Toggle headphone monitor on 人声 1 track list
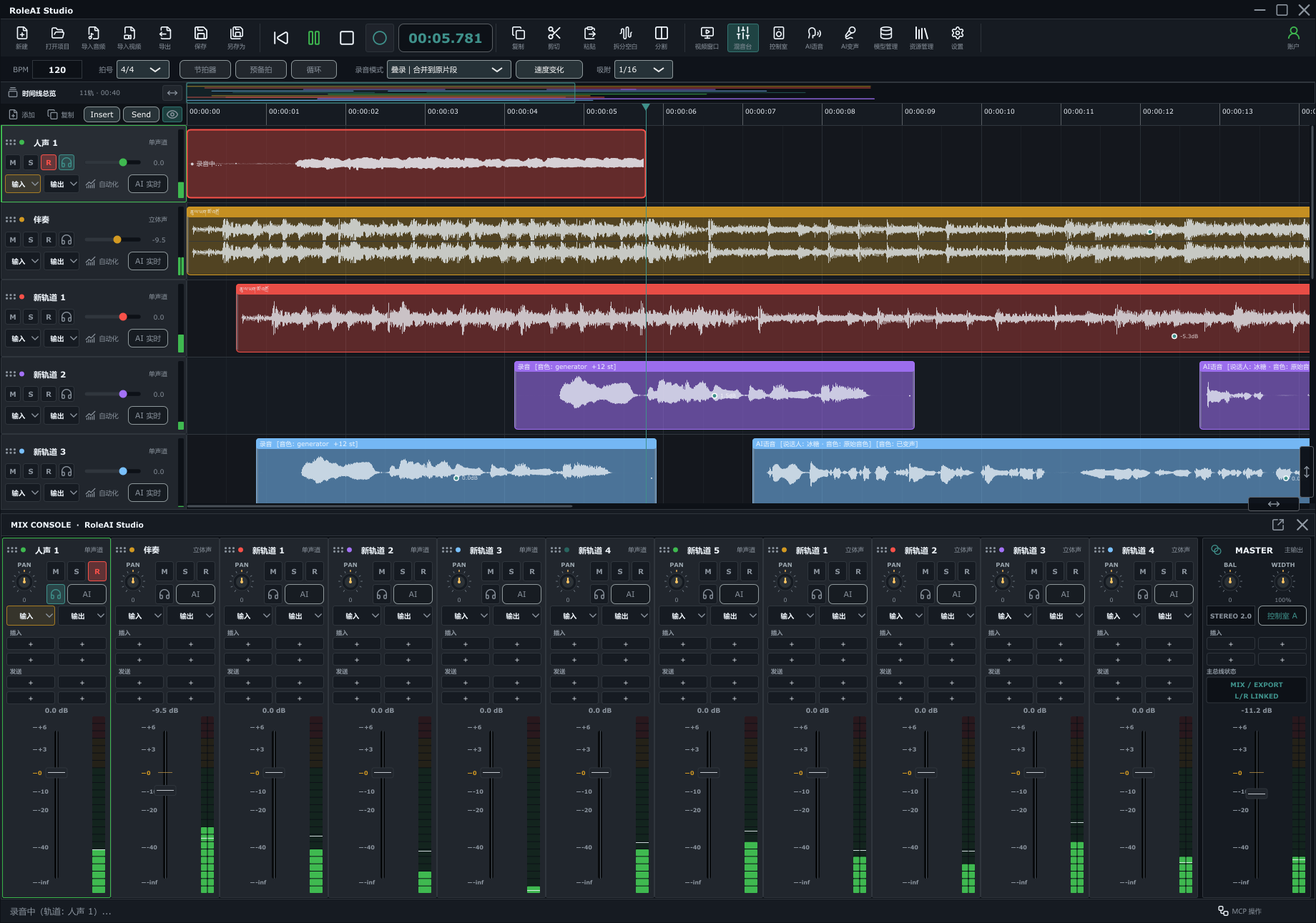The width and height of the screenshot is (1316, 923). coord(67,162)
